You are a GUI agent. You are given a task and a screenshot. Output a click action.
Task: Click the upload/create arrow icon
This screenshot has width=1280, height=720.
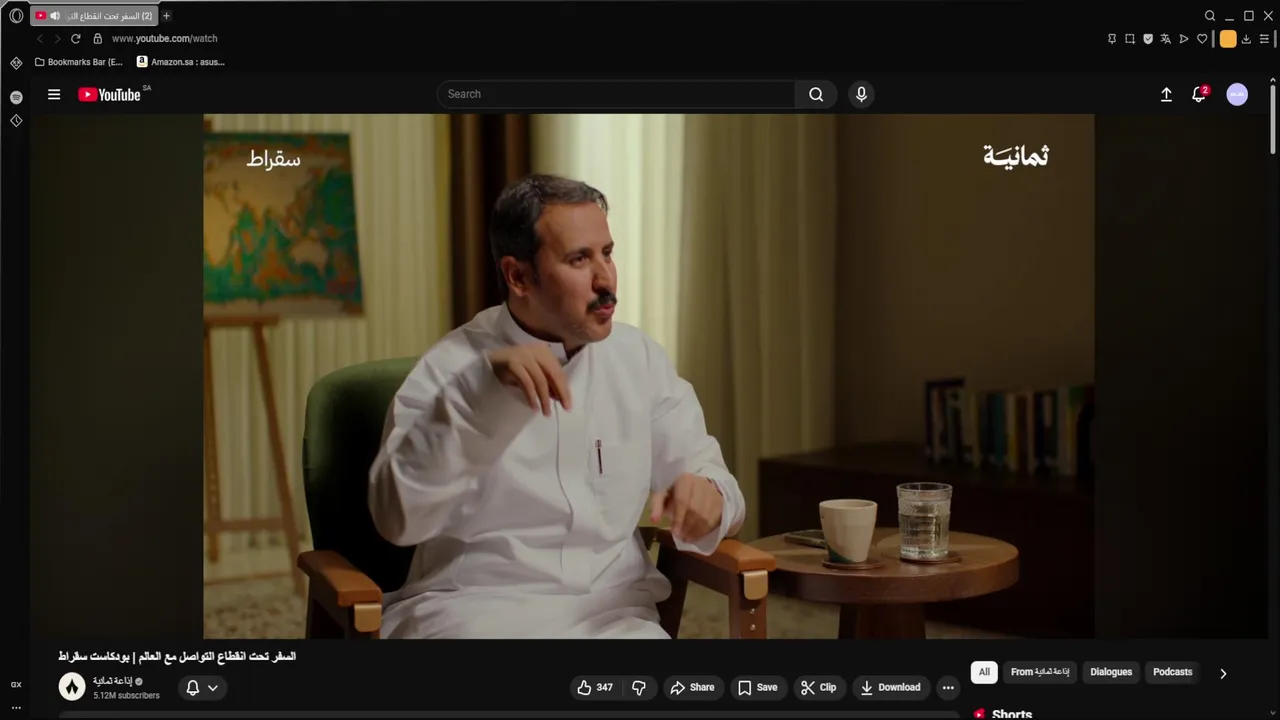1166,94
